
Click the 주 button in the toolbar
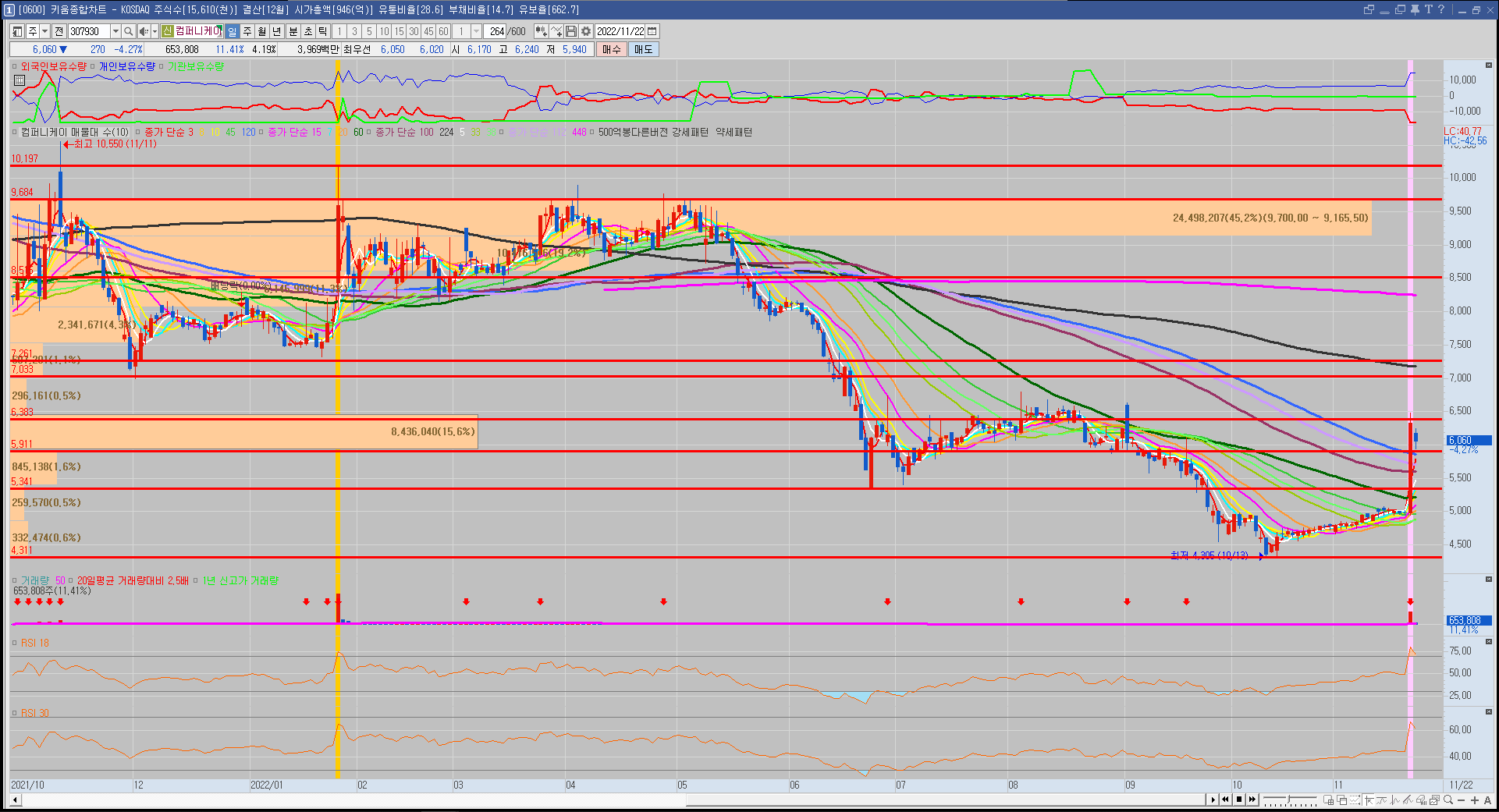pos(32,31)
